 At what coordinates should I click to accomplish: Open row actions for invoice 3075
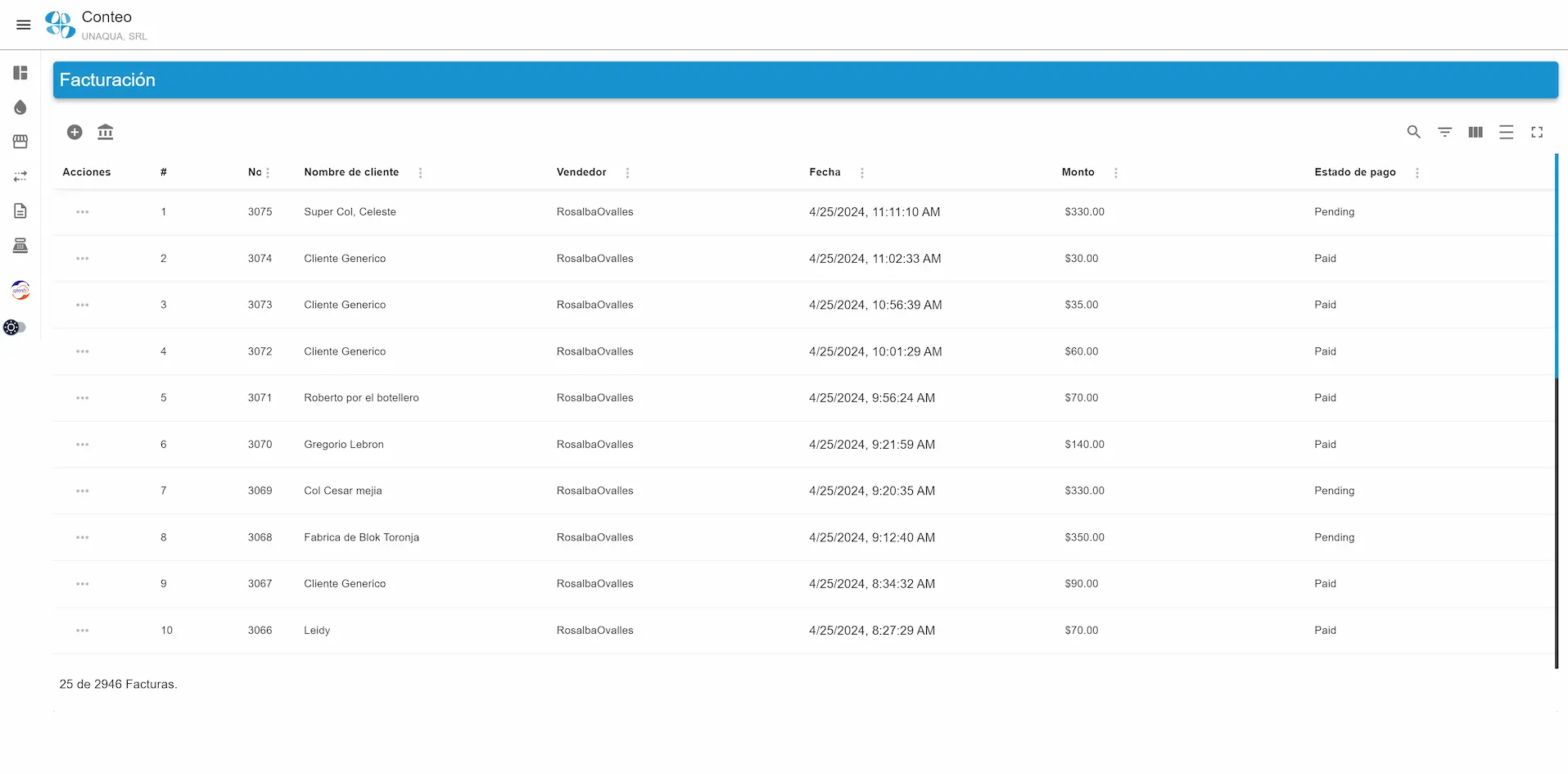[83, 212]
